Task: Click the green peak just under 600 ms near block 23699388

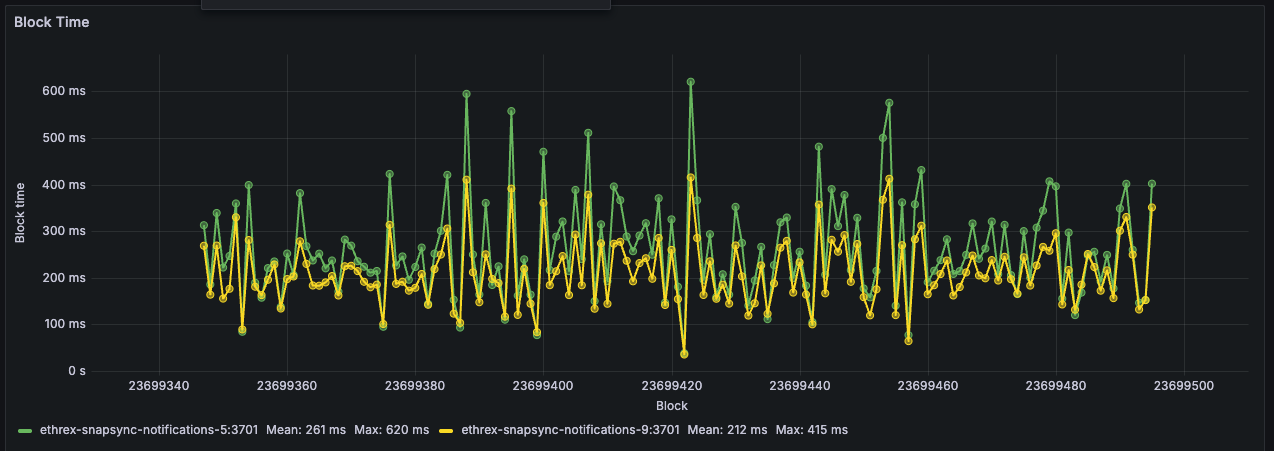Action: coord(466,94)
